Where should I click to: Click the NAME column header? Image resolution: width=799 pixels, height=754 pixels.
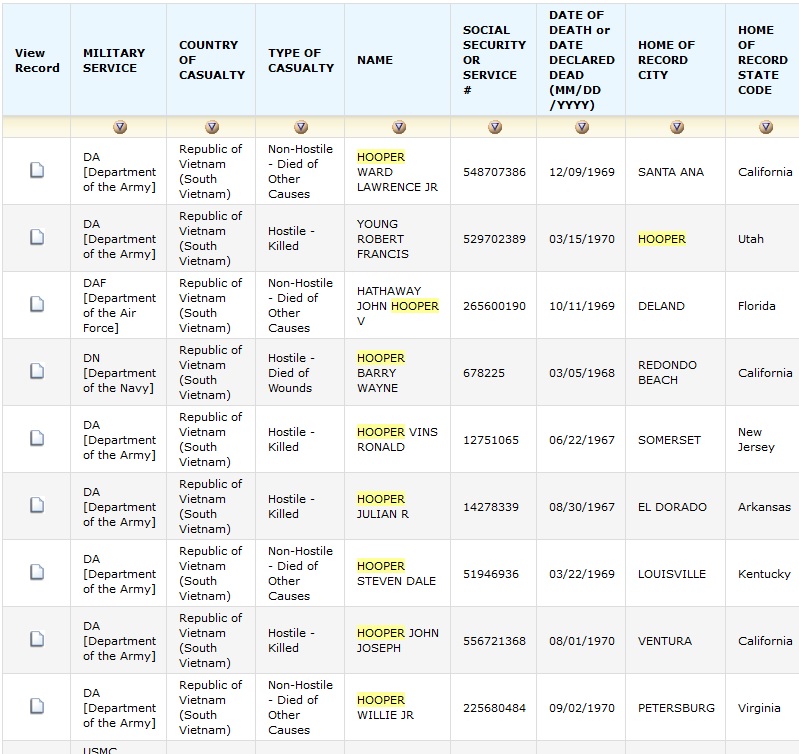[375, 60]
